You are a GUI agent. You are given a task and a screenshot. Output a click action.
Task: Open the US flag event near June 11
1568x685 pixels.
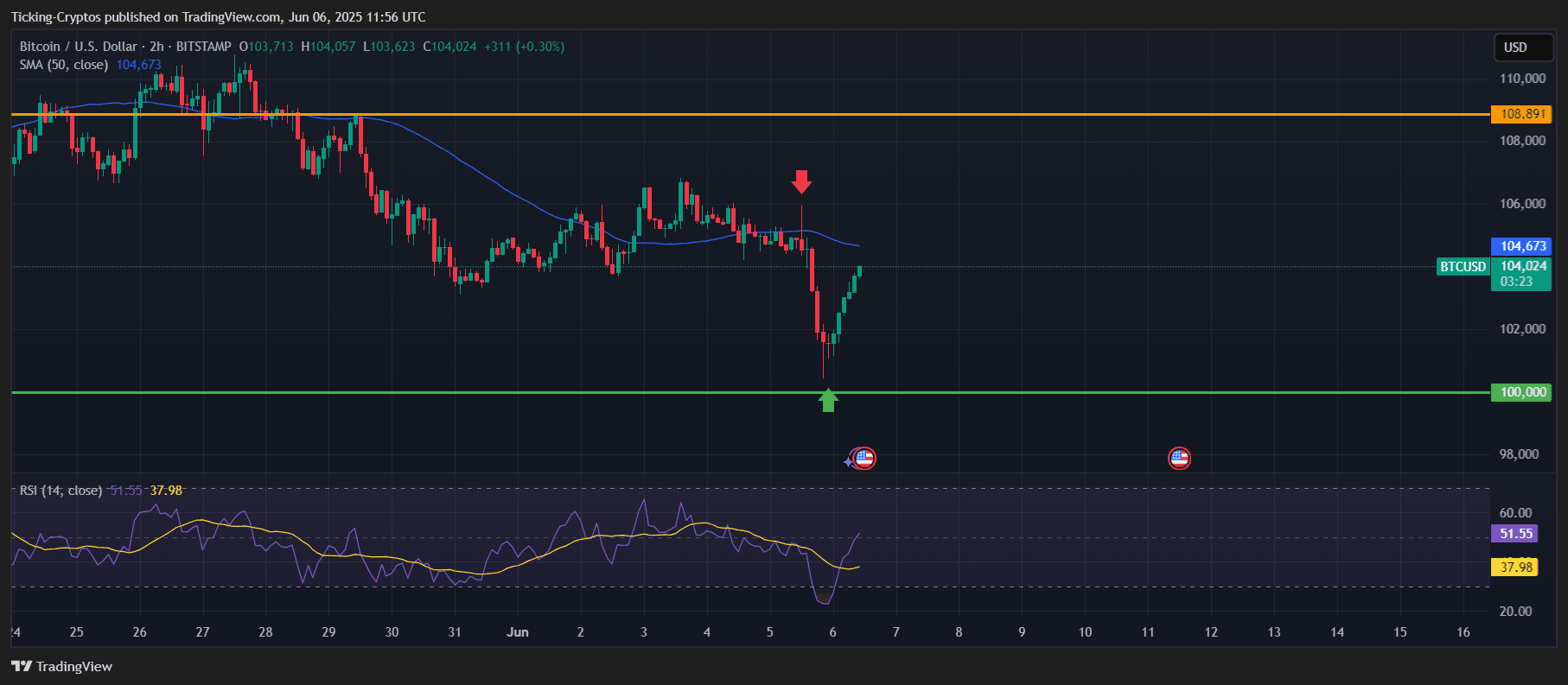[1179, 458]
